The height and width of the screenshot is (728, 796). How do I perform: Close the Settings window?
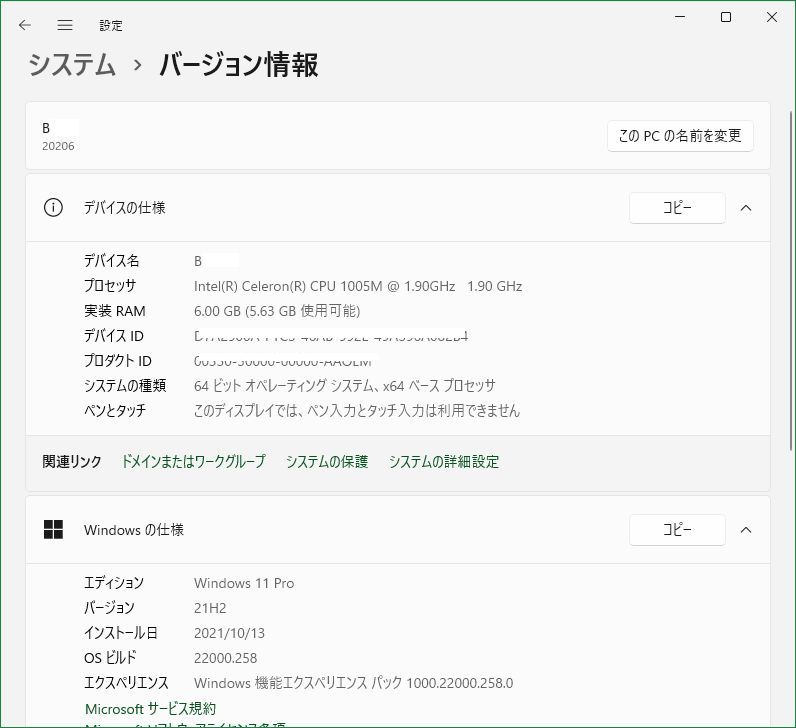(x=772, y=17)
